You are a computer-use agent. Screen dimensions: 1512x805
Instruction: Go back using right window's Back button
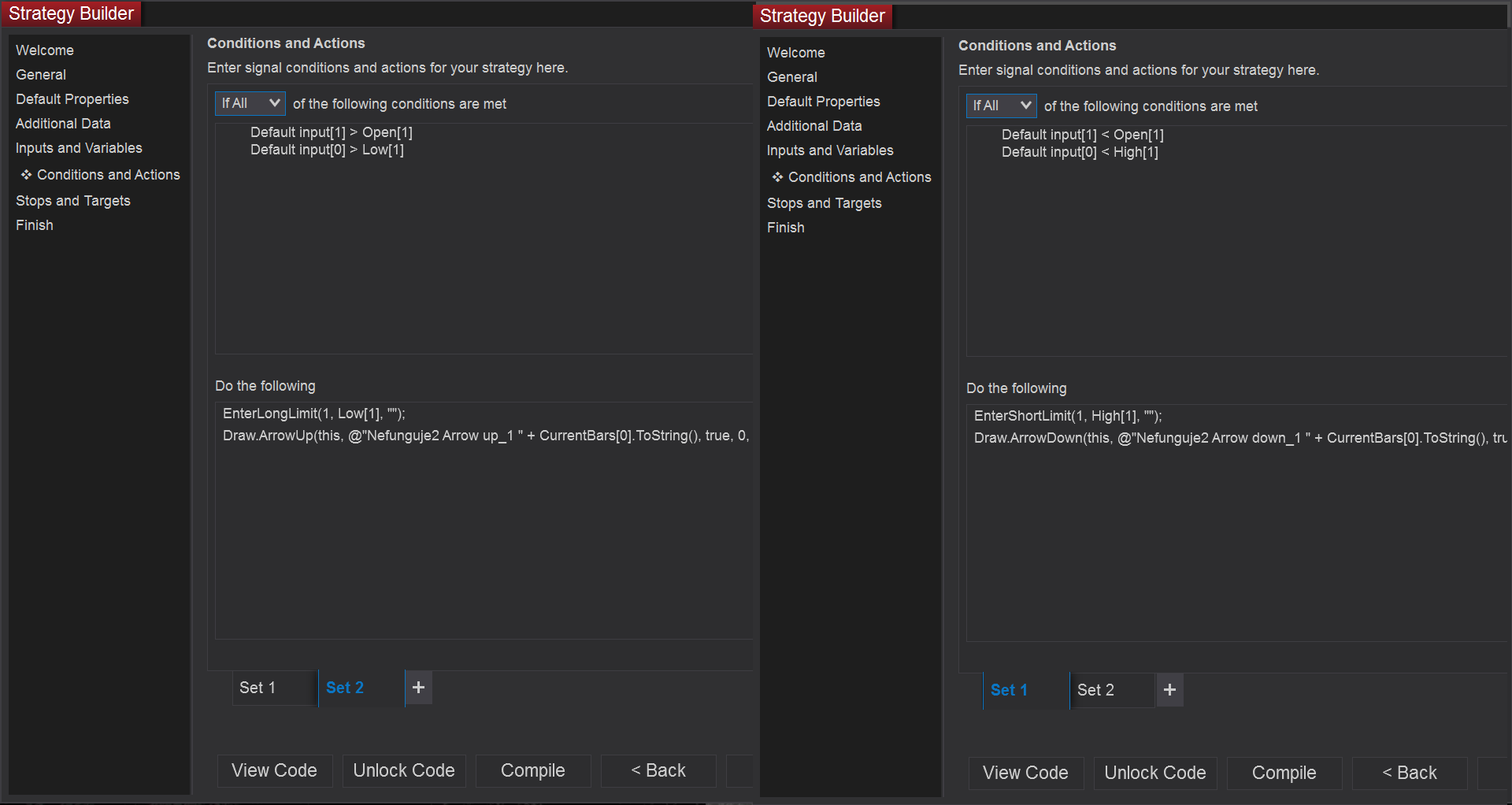[1409, 773]
